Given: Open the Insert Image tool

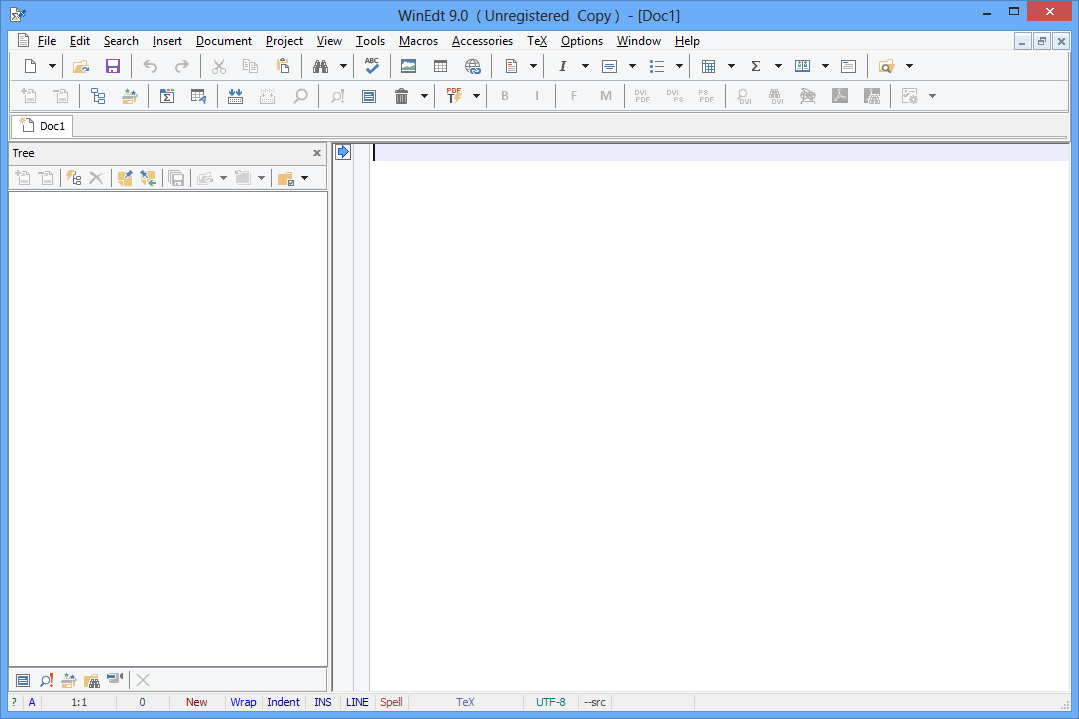Looking at the screenshot, I should click(x=408, y=66).
